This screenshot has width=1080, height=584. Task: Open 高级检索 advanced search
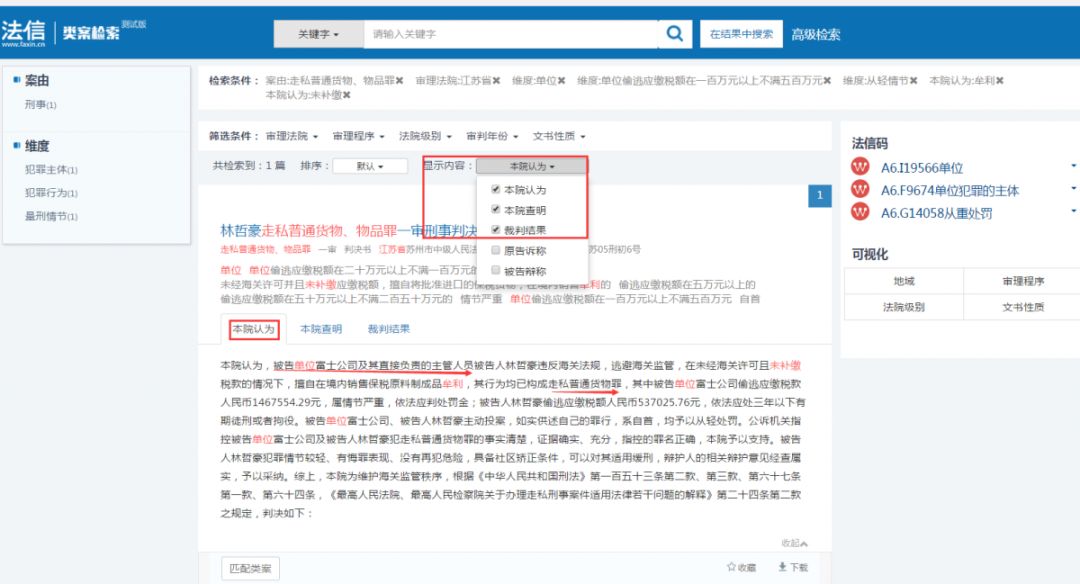click(x=816, y=34)
